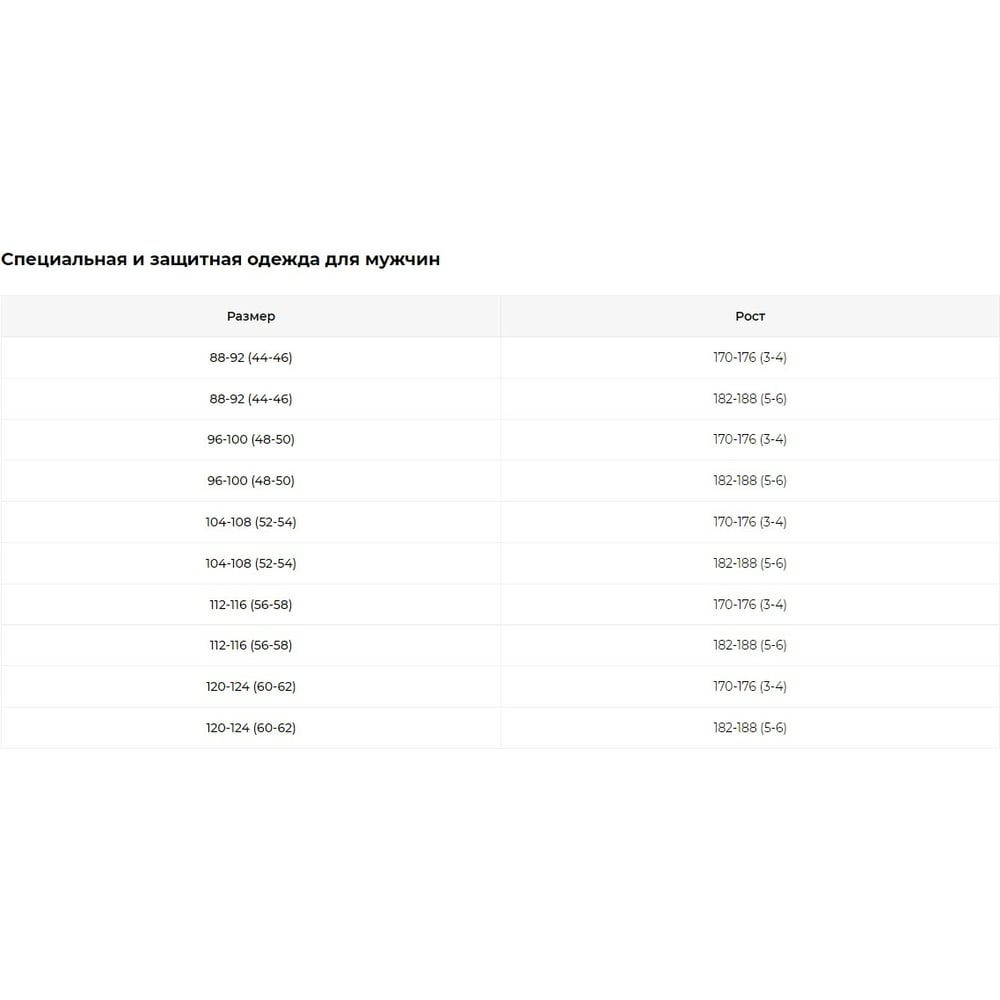Click height 182-188 (5-6) for size 112-116

coord(749,646)
